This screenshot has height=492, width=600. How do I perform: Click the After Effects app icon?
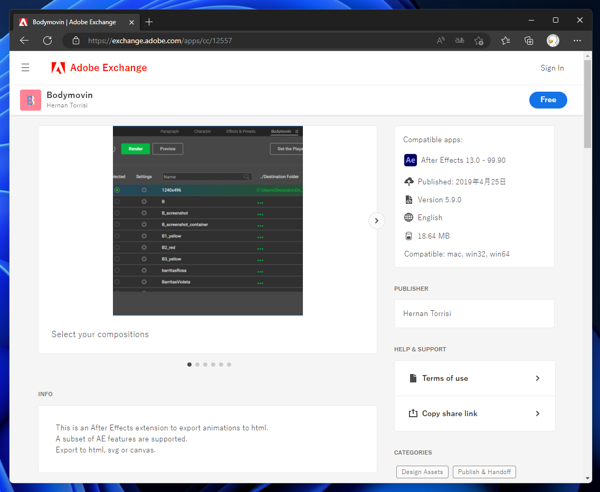pos(410,160)
